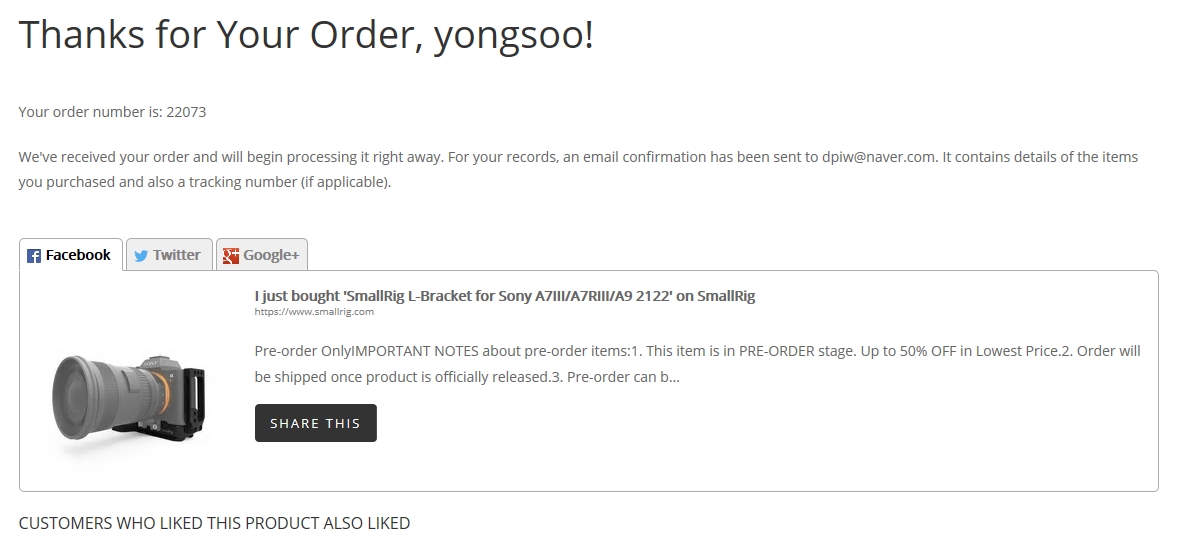Click the 'It contains details of the items' text
This screenshot has width=1179, height=553.
point(1041,157)
